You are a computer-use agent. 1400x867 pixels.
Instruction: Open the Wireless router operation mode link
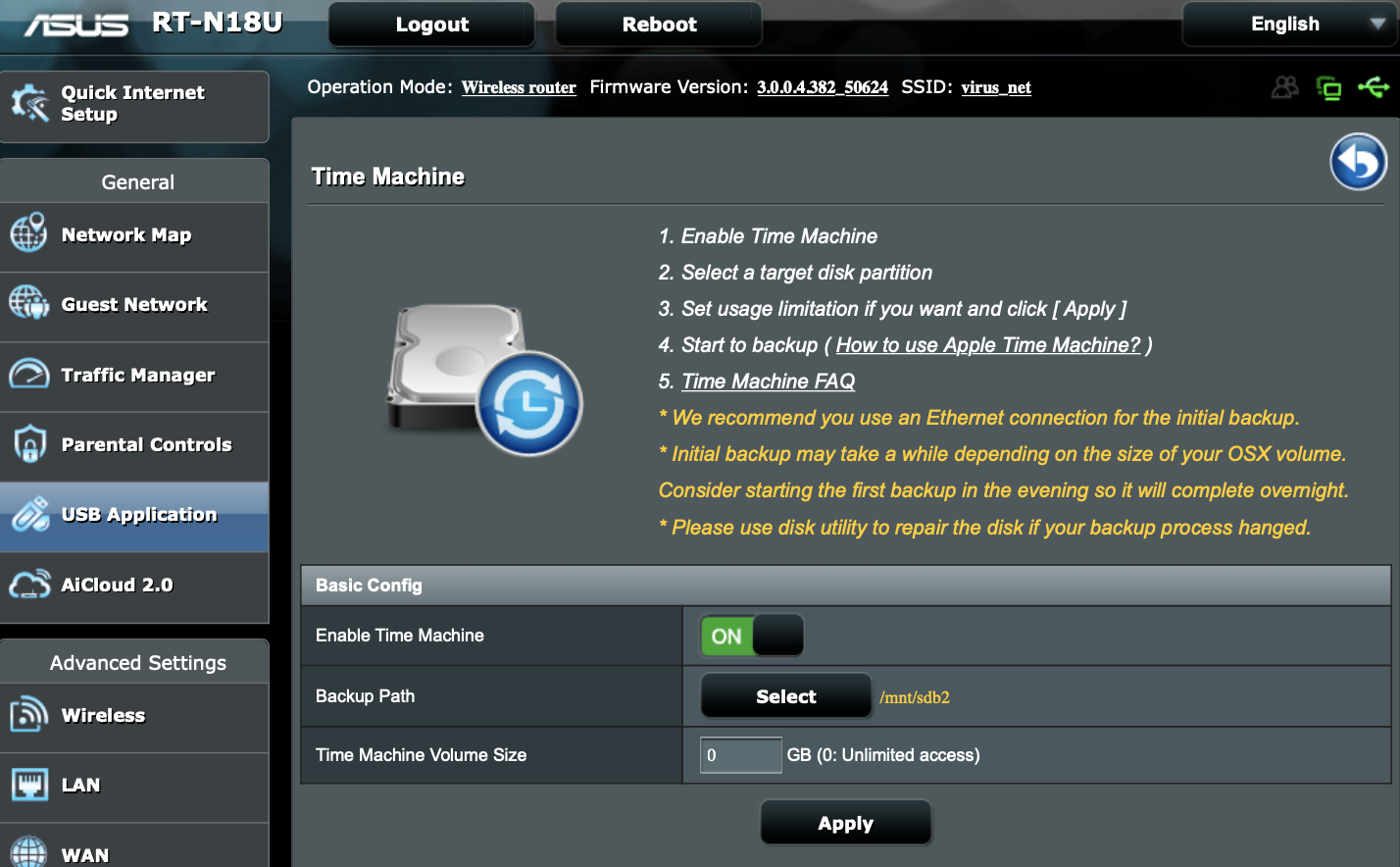pos(519,87)
